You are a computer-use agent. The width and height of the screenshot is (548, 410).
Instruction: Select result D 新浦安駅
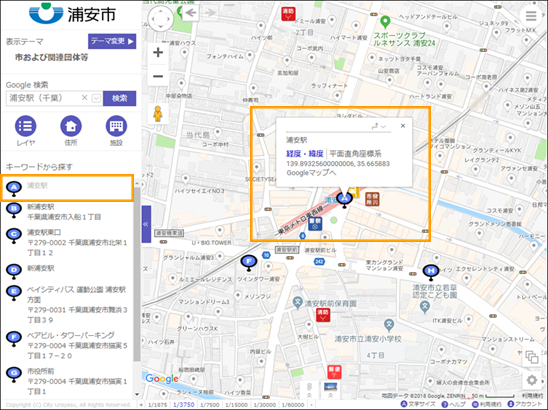[67, 271]
